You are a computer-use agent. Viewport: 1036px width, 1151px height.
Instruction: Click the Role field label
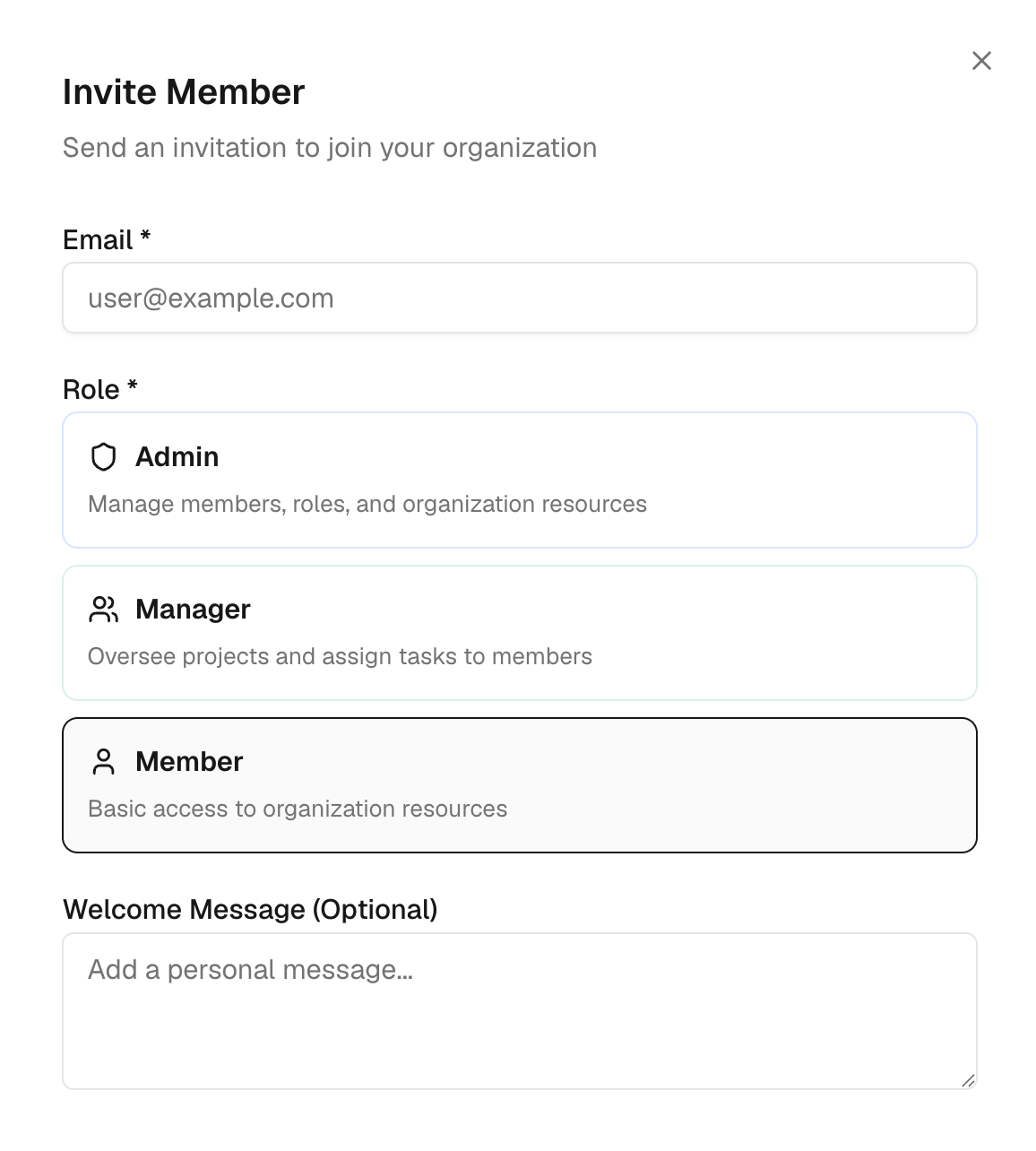pos(91,389)
